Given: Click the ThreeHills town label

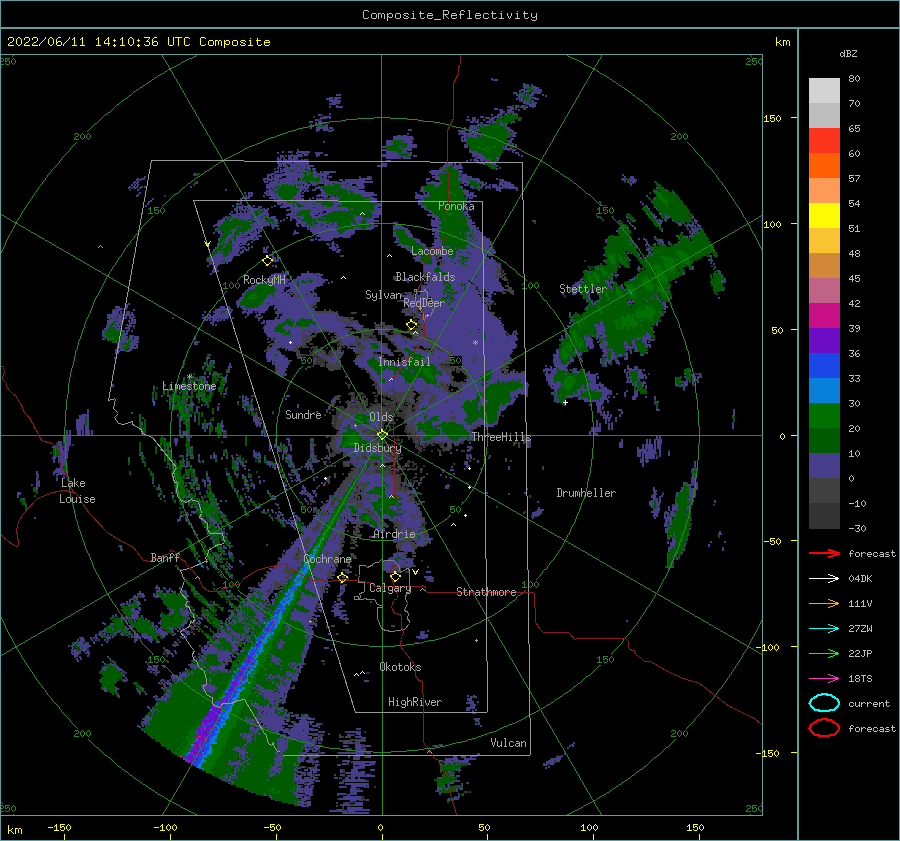Looking at the screenshot, I should point(501,437).
